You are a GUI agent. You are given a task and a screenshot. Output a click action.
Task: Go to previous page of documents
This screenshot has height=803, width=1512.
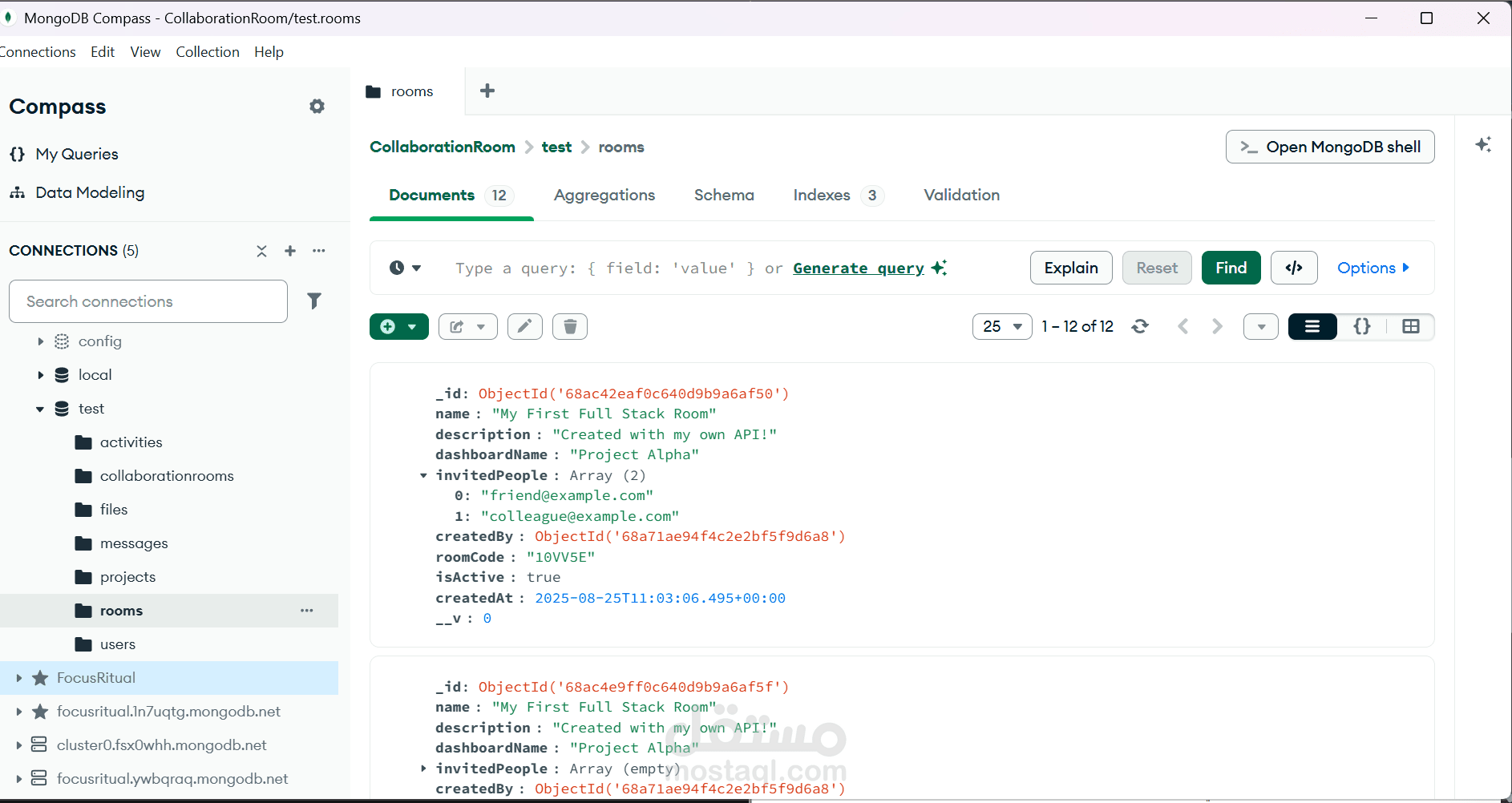[x=1183, y=326]
